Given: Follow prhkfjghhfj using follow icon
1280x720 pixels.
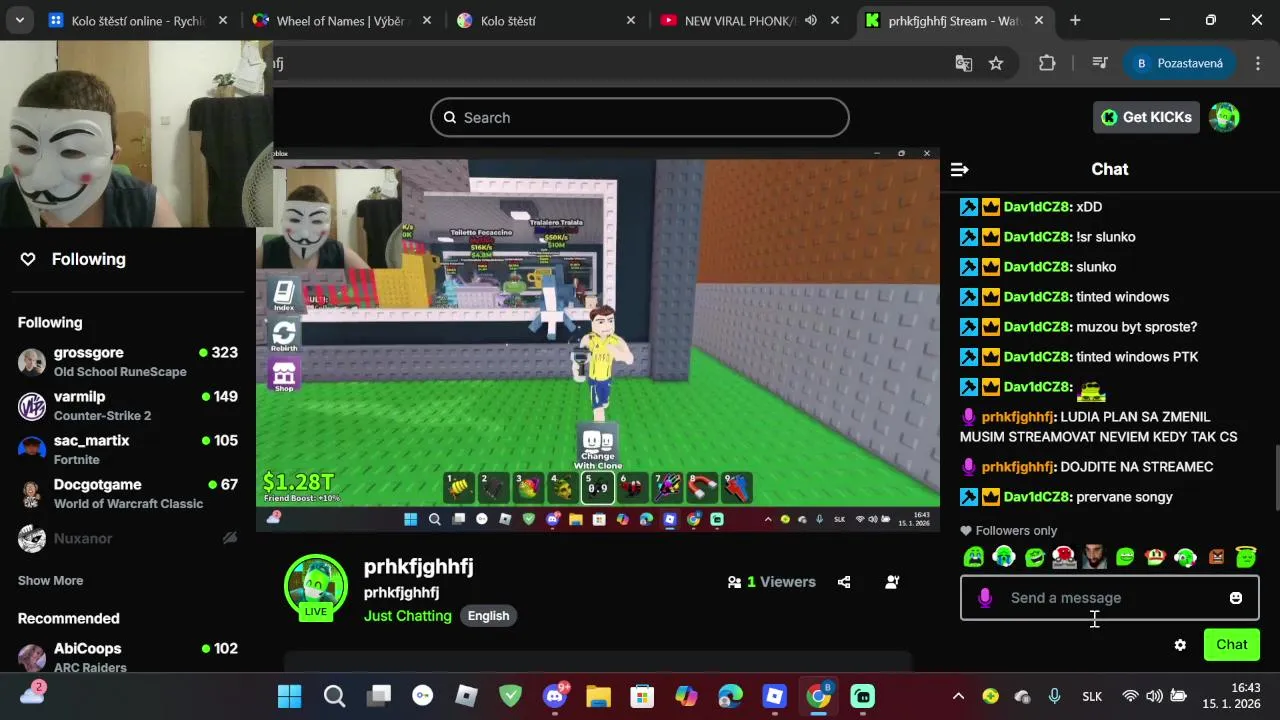Looking at the screenshot, I should (x=892, y=582).
